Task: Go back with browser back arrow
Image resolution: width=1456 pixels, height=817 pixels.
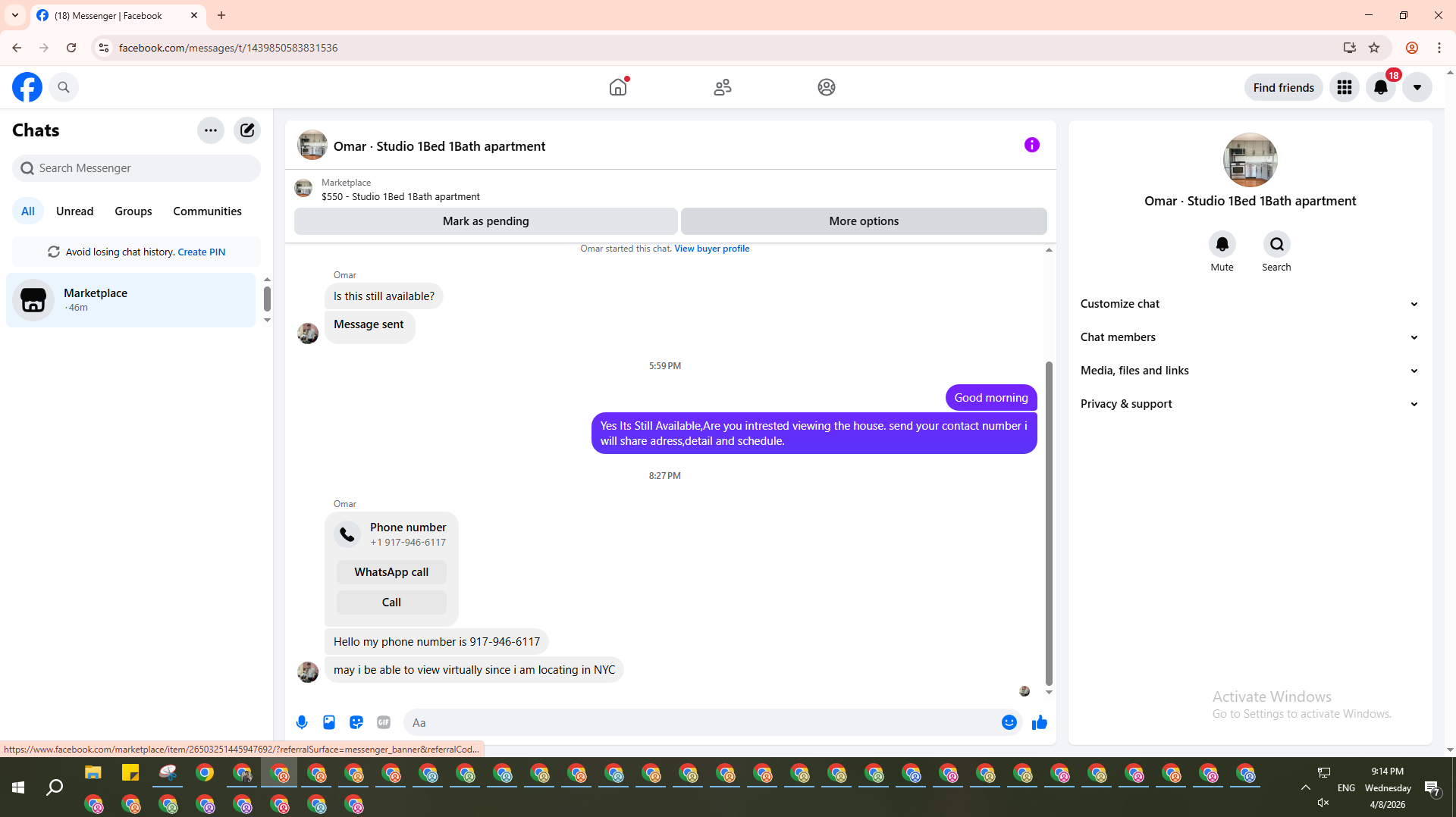Action: [17, 48]
